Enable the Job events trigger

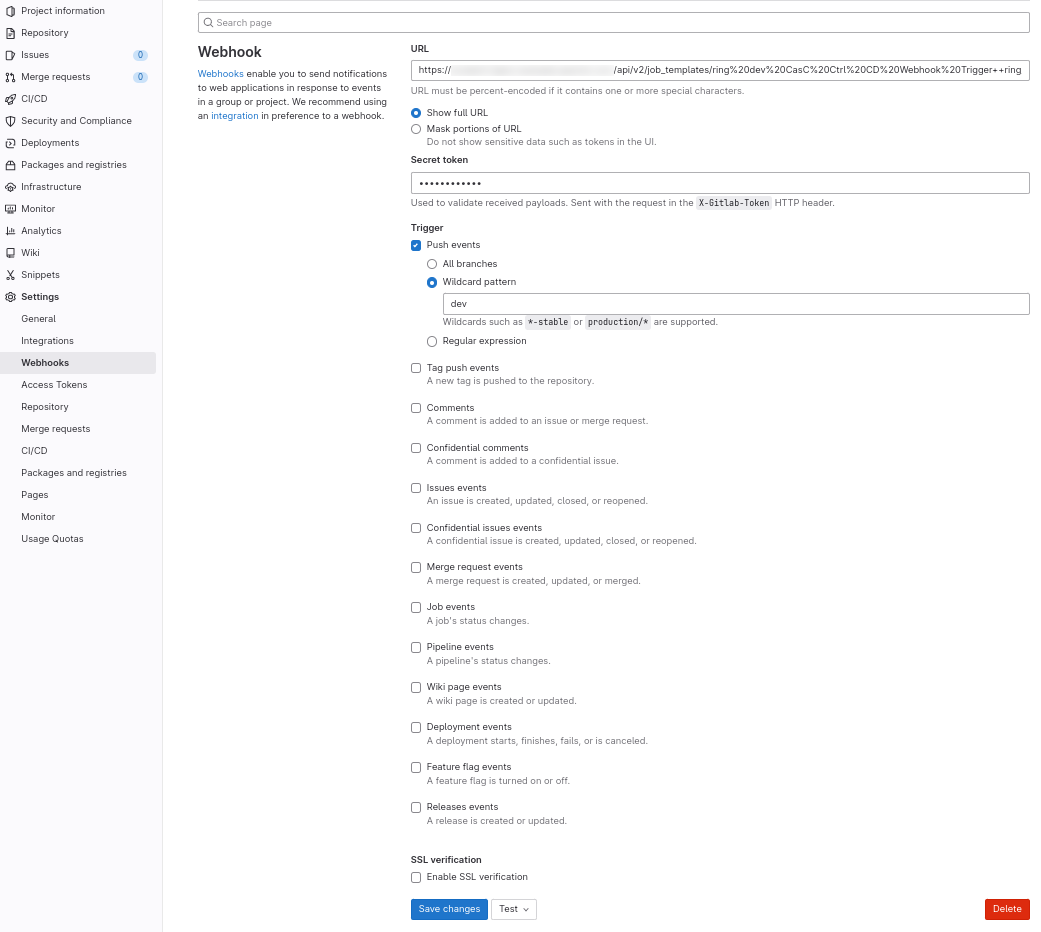click(x=416, y=607)
